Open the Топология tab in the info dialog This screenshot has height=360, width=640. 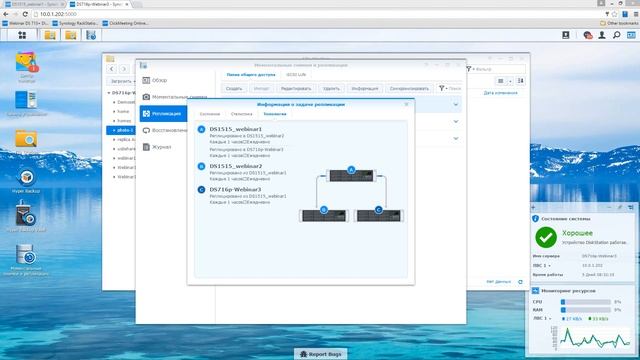click(275, 114)
